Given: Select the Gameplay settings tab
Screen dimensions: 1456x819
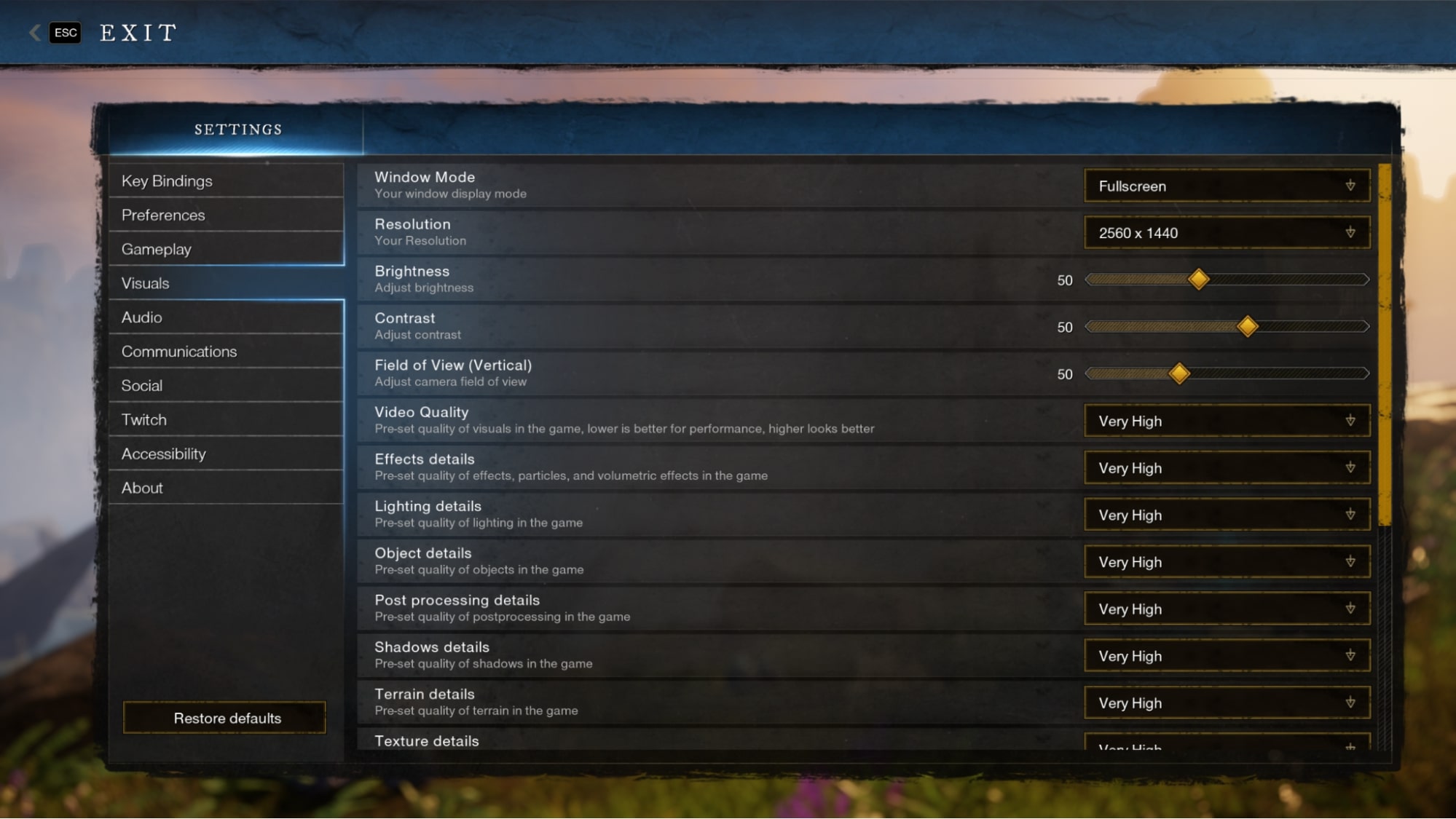Looking at the screenshot, I should click(155, 248).
